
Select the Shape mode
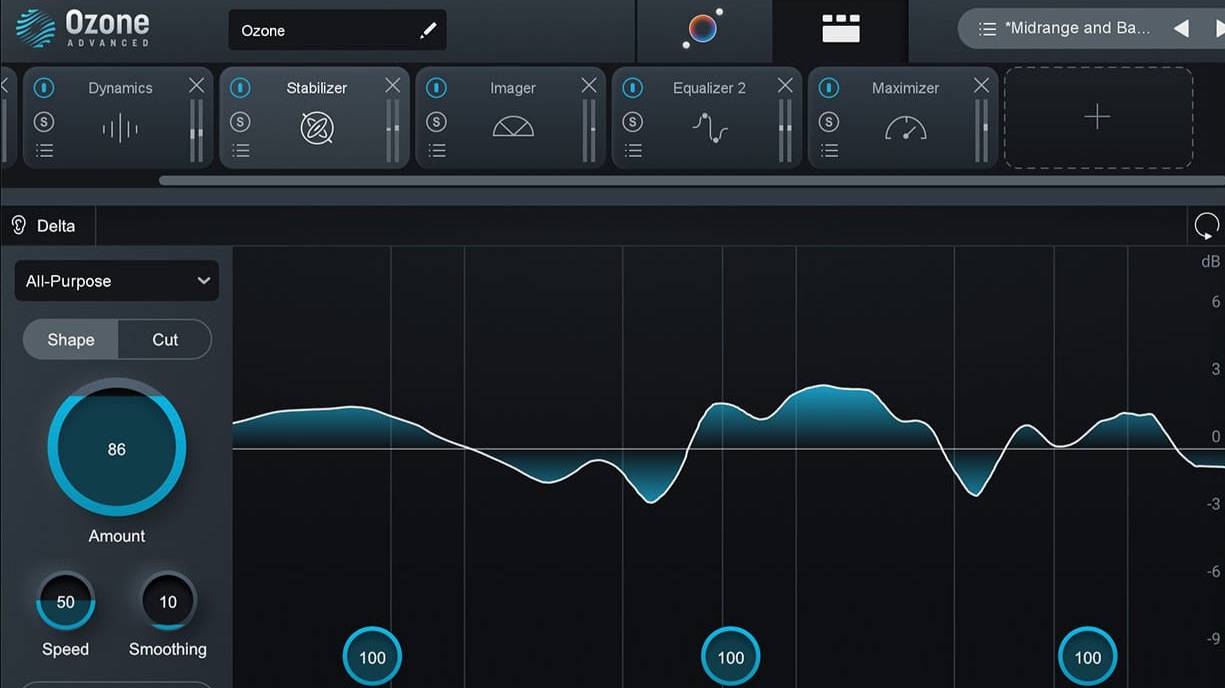70,339
